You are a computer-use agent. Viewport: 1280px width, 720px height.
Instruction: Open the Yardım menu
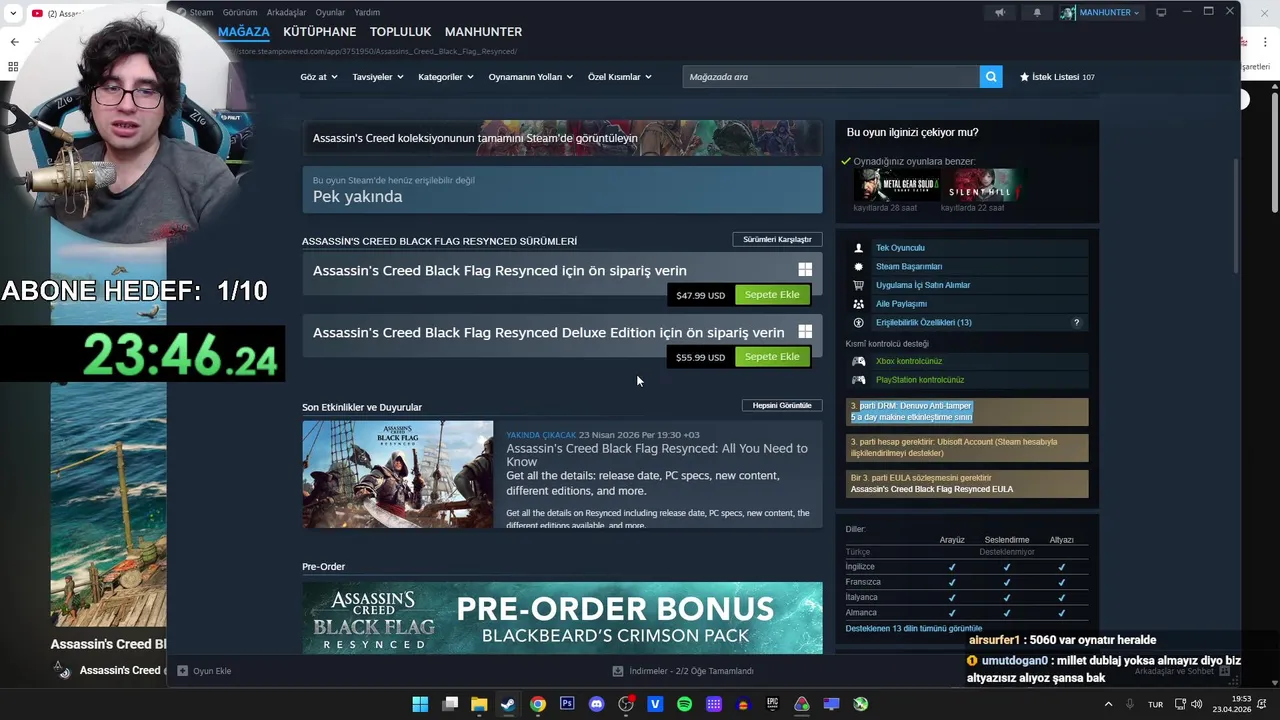point(367,13)
